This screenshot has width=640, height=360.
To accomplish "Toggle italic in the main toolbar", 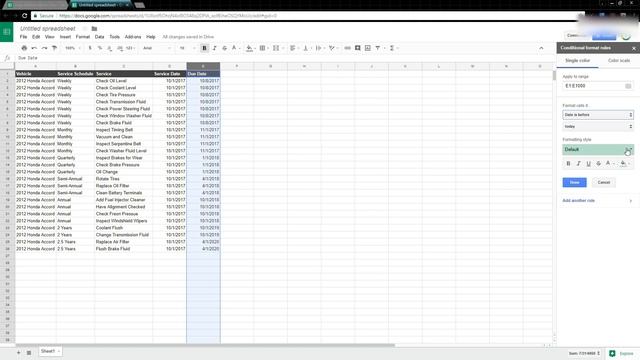I will click(x=214, y=48).
